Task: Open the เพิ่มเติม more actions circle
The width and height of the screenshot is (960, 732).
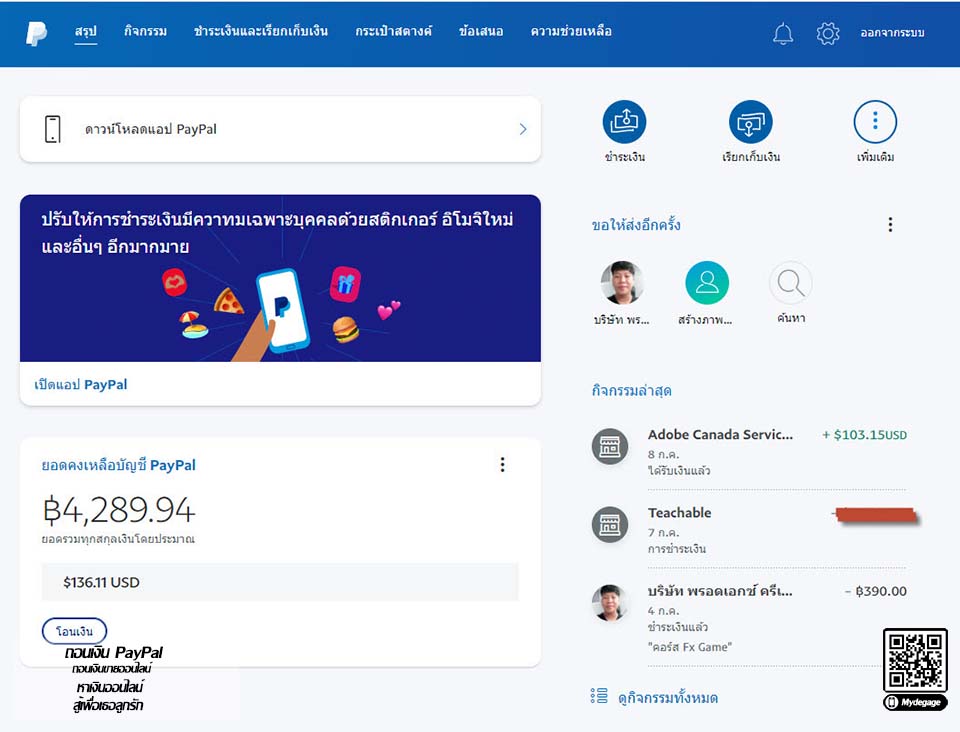Action: pyautogui.click(x=875, y=122)
